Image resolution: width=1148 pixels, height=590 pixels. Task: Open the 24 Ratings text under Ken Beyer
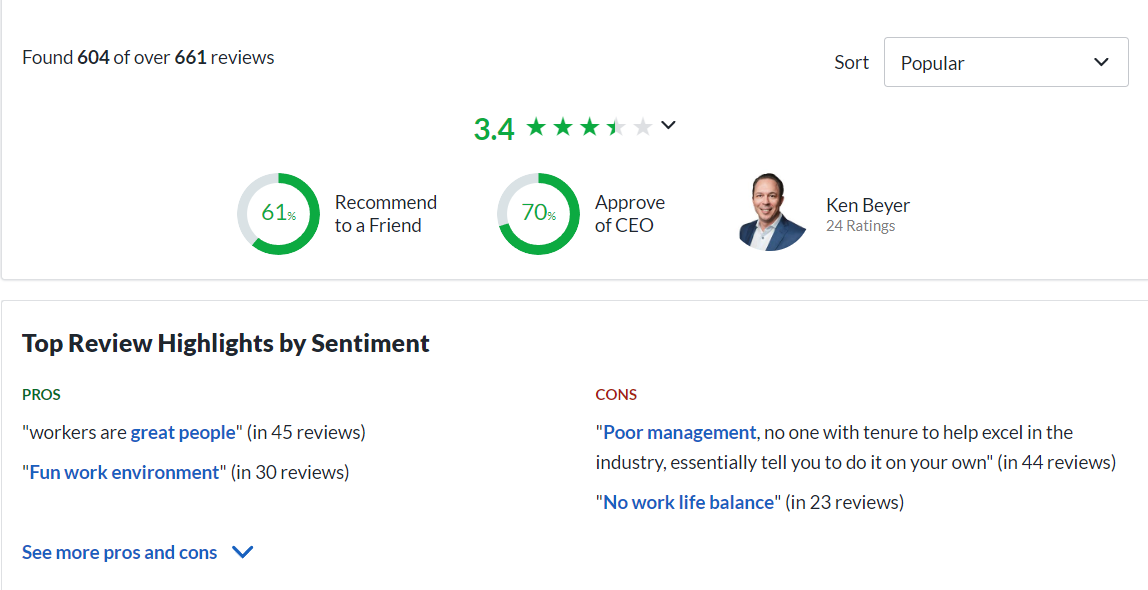860,226
